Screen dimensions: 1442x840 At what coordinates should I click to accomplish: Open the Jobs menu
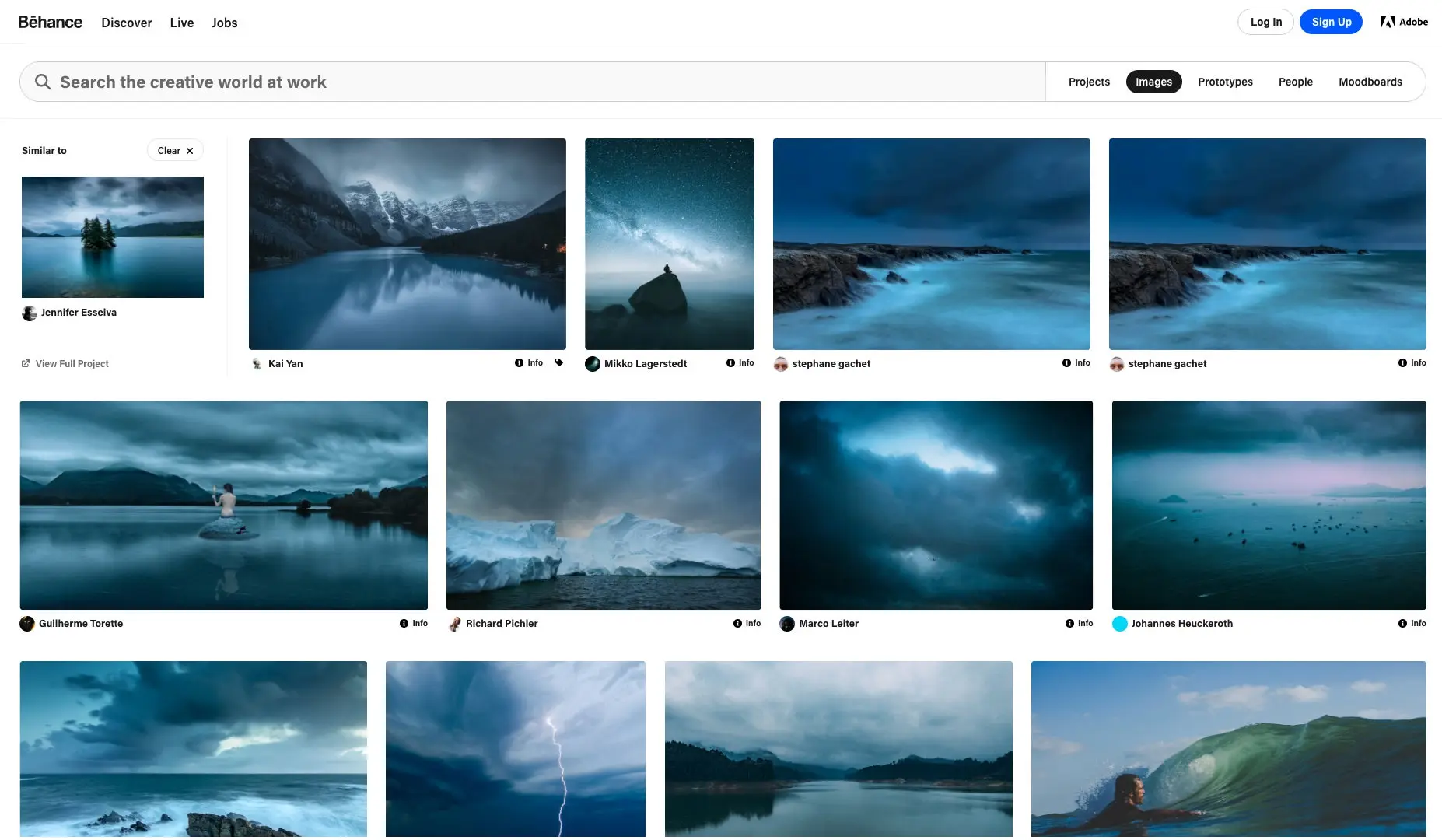(x=224, y=23)
